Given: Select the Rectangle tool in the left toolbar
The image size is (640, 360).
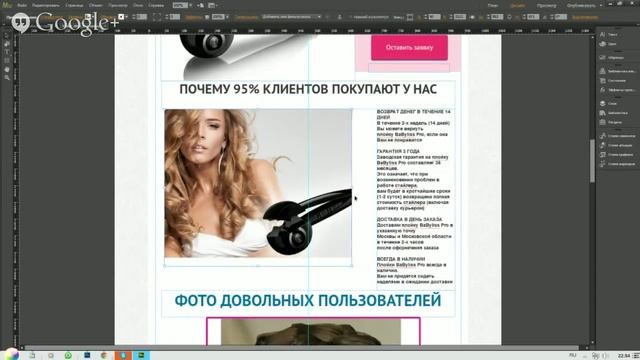Looking at the screenshot, I should [7, 60].
